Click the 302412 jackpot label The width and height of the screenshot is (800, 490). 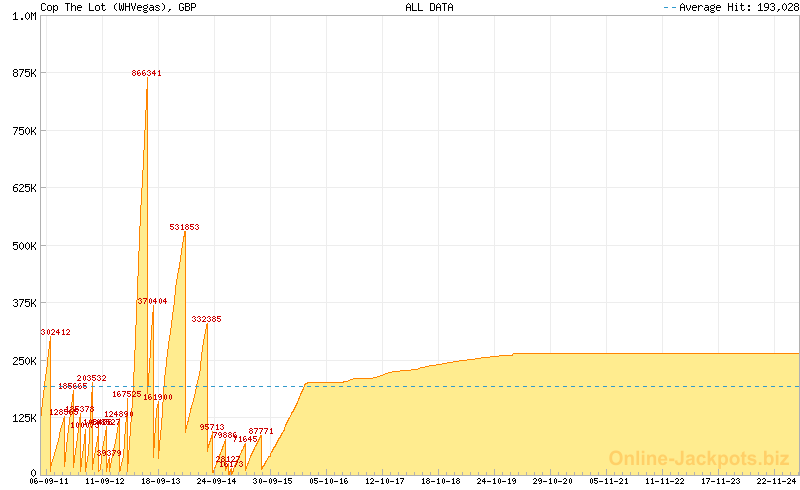(55, 332)
